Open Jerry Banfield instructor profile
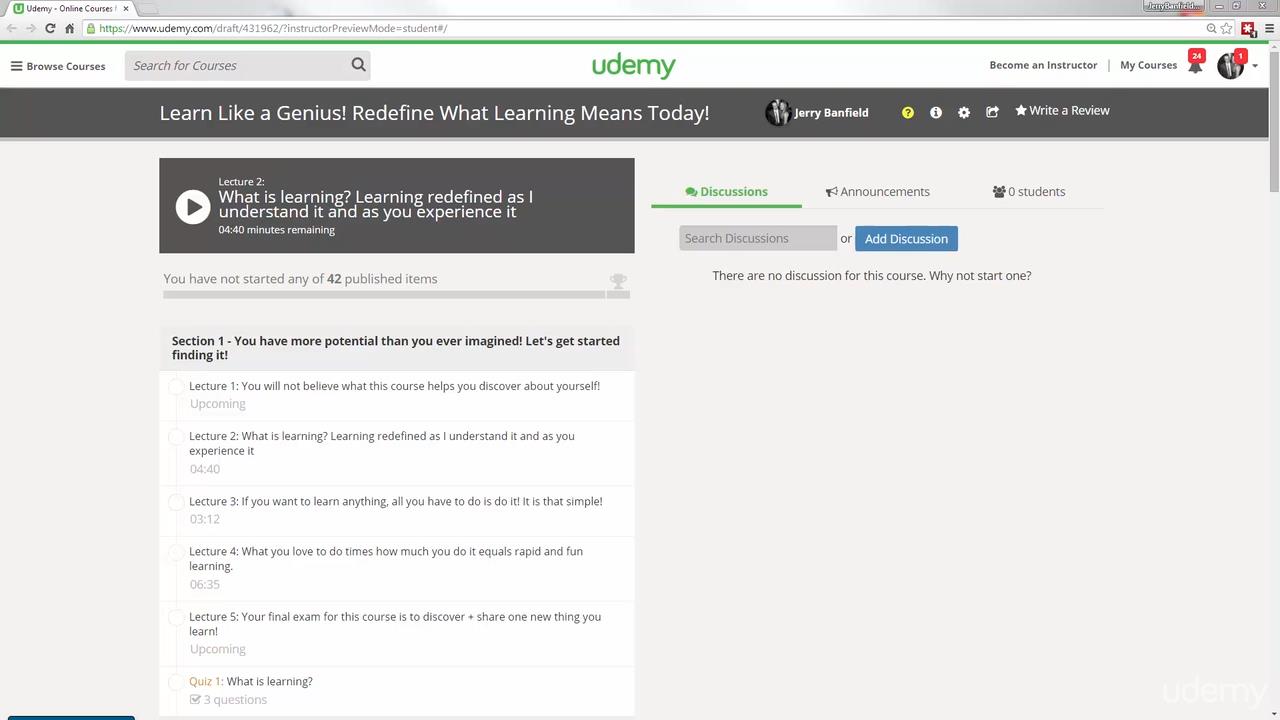The image size is (1280, 720). click(818, 113)
